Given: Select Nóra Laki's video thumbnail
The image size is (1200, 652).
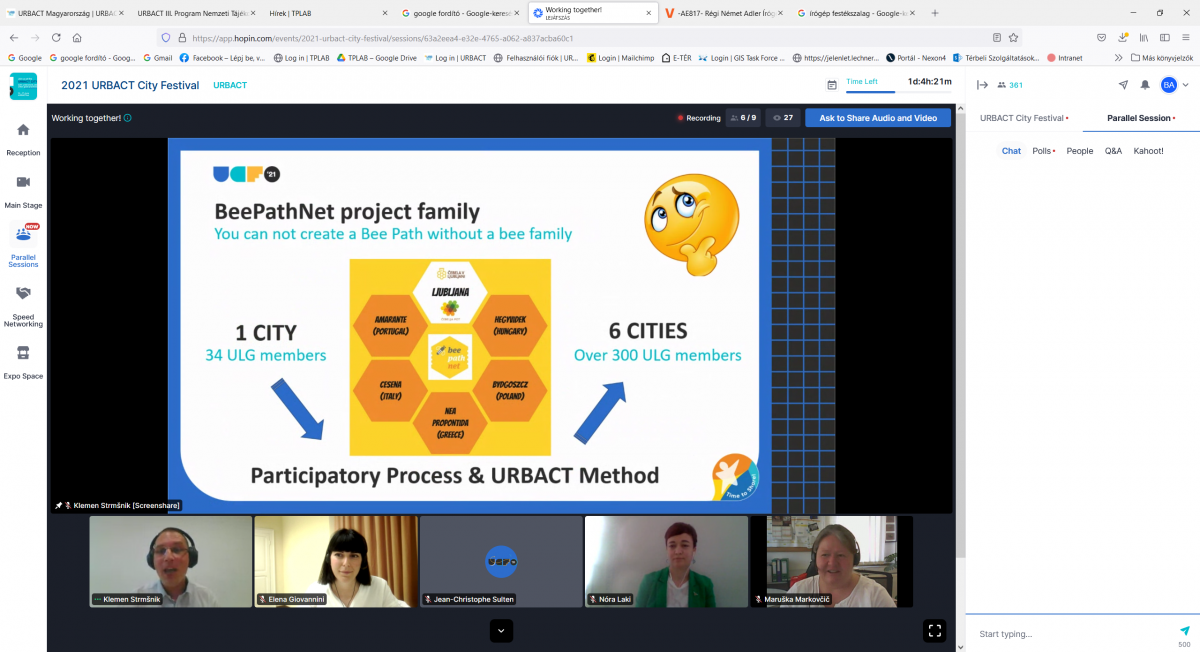Looking at the screenshot, I should (x=666, y=561).
